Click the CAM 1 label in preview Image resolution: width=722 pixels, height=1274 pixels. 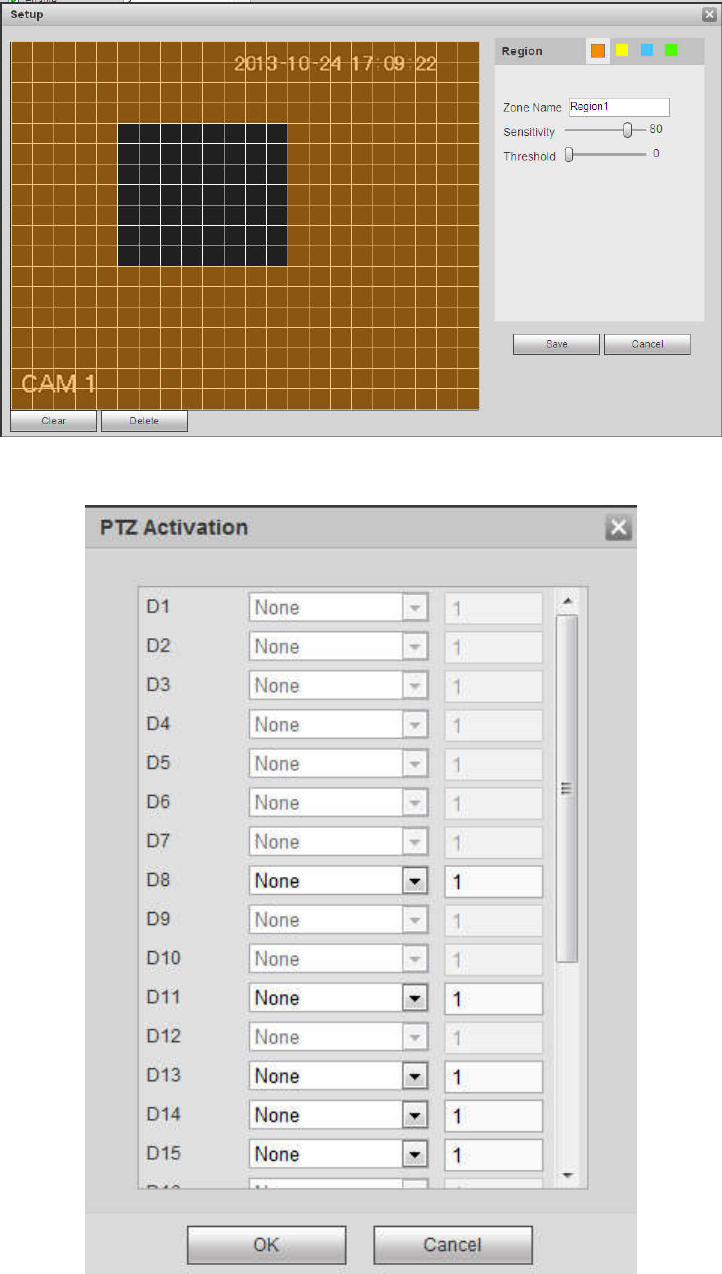pos(60,384)
